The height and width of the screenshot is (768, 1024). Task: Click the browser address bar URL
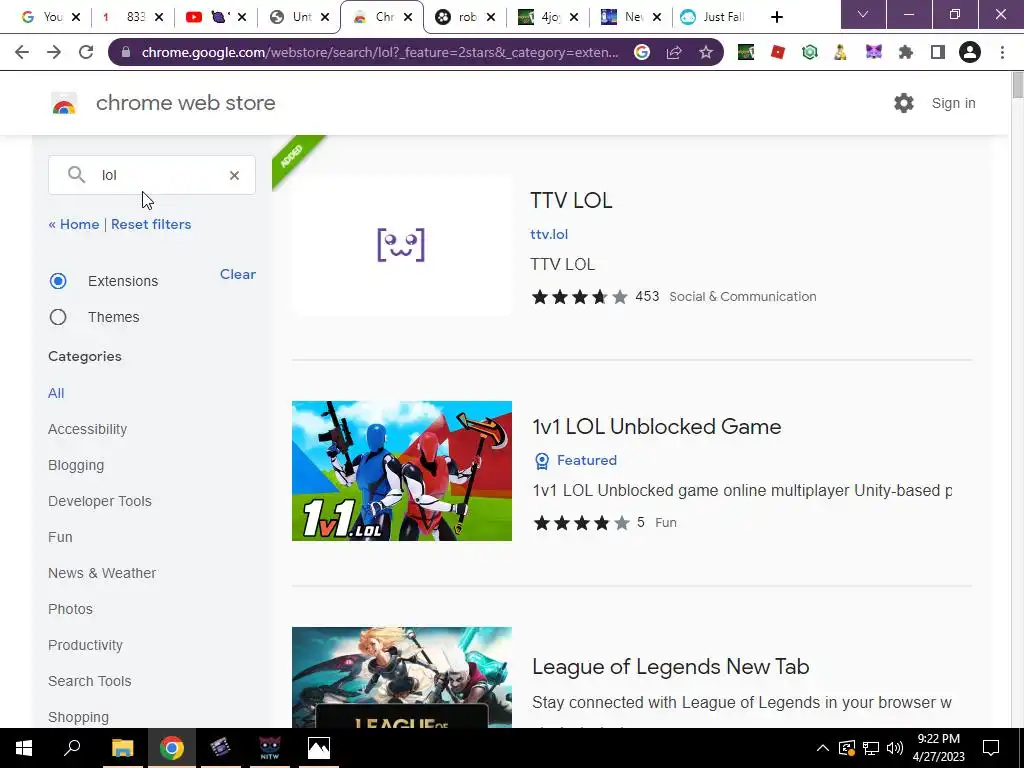pos(379,52)
